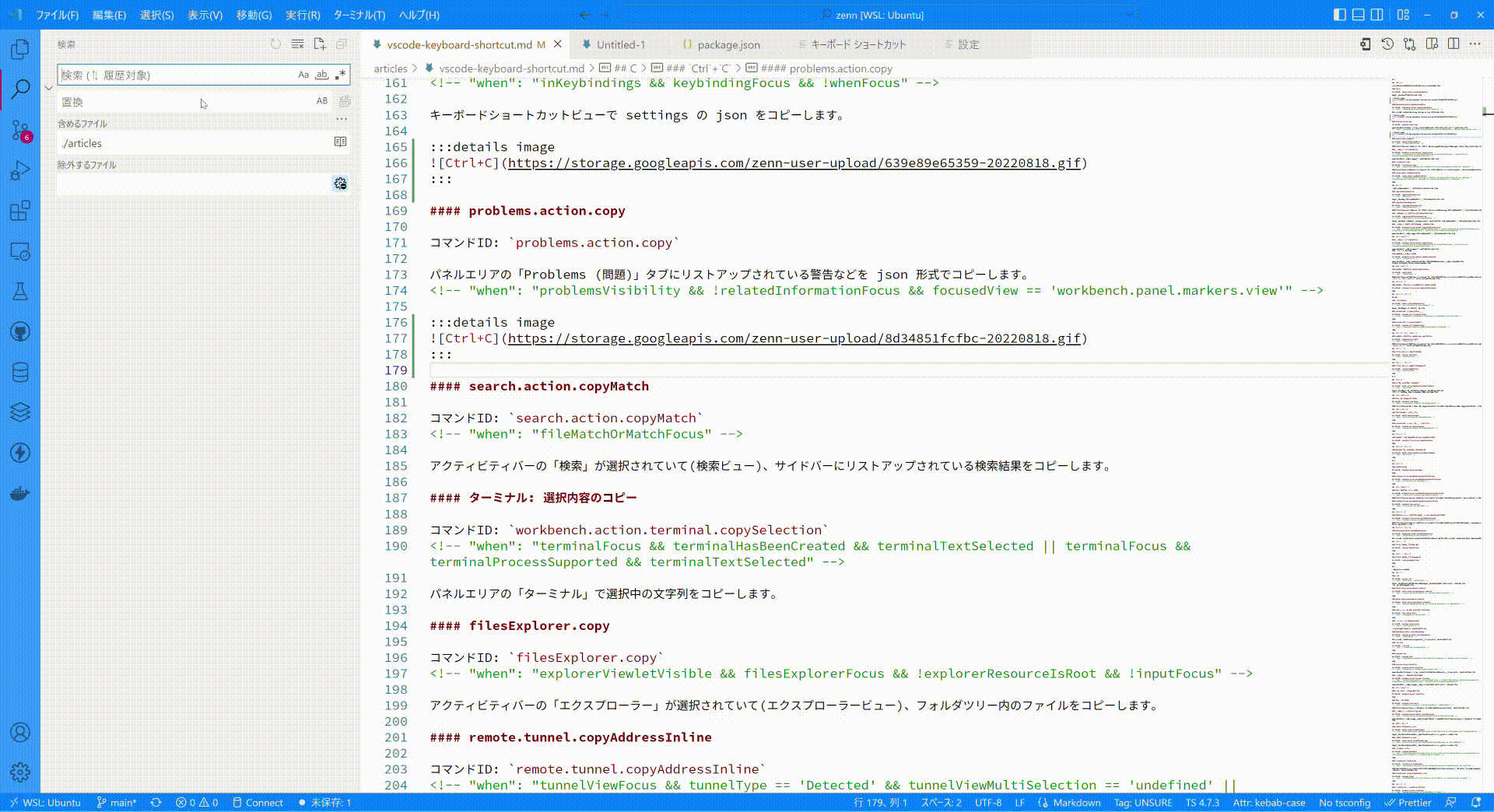Open the 編集(E) menu
This screenshot has height=812, width=1494.
109,15
